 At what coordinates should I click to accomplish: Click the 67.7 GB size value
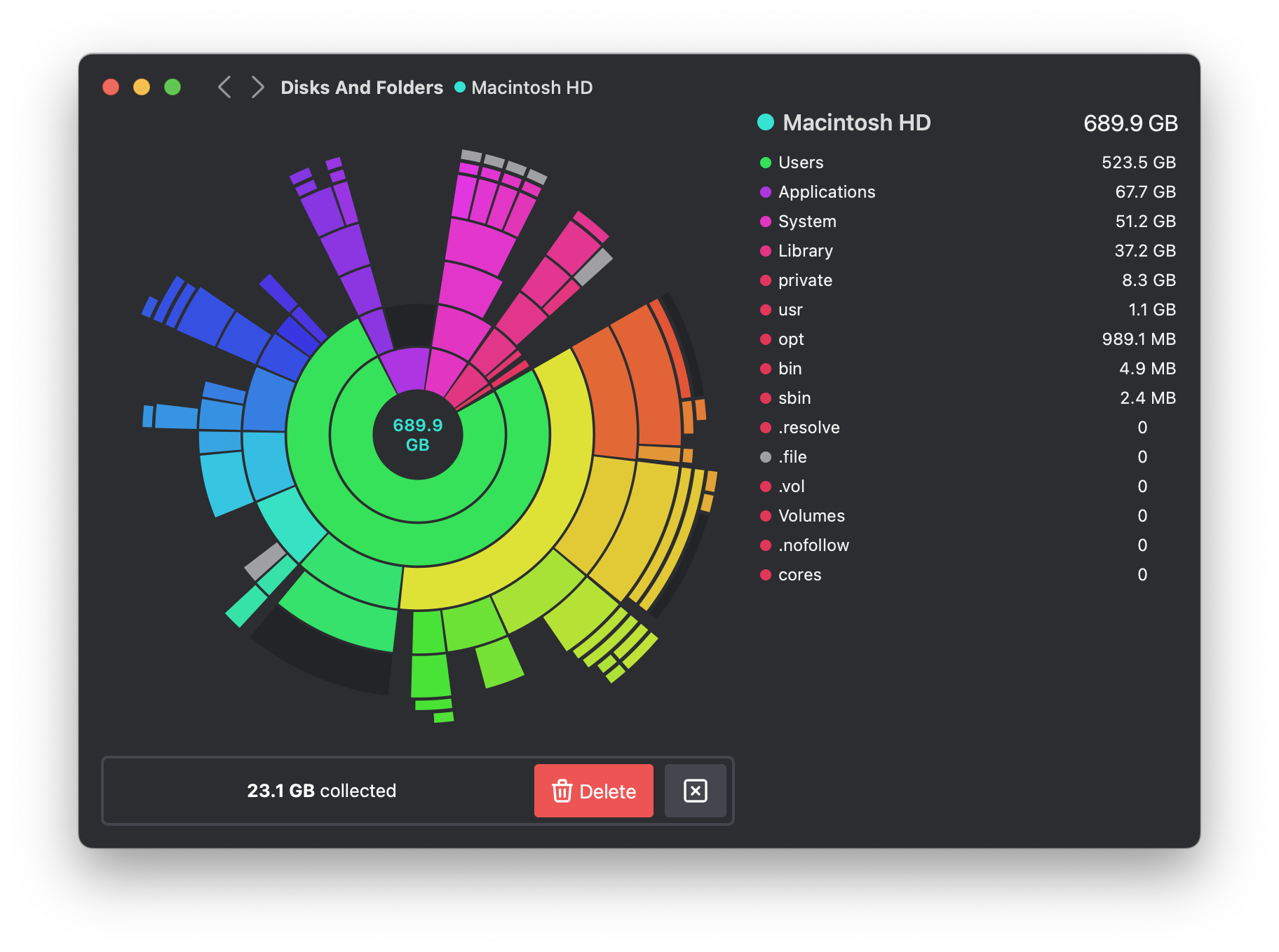pyautogui.click(x=1145, y=192)
